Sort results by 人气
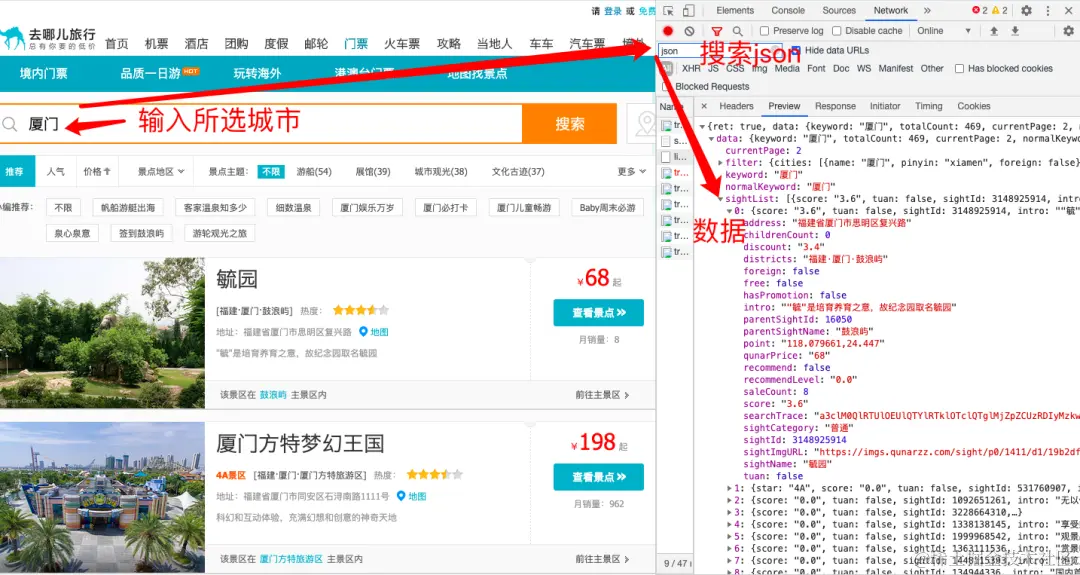 56,171
